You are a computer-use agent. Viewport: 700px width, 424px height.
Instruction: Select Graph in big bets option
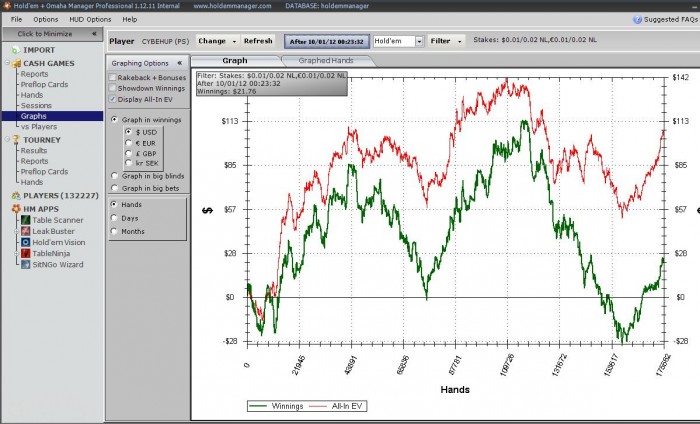tap(115, 188)
